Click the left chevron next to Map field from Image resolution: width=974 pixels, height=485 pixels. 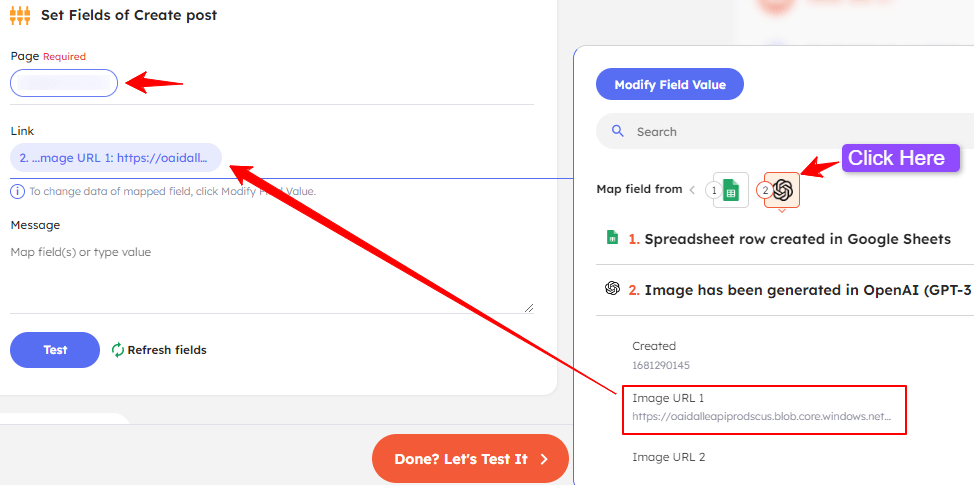[692, 189]
